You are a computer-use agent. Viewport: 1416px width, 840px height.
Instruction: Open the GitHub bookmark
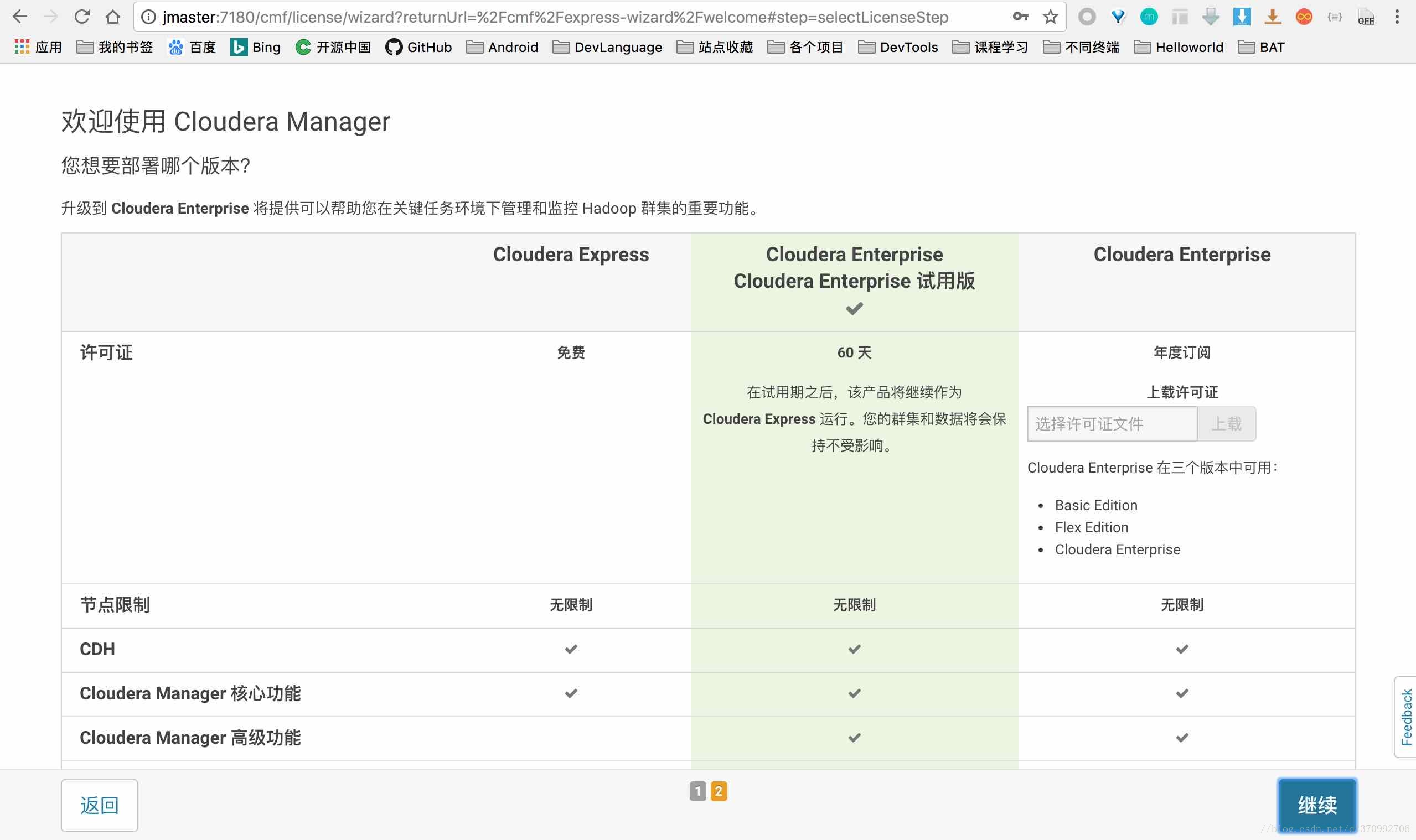point(418,47)
